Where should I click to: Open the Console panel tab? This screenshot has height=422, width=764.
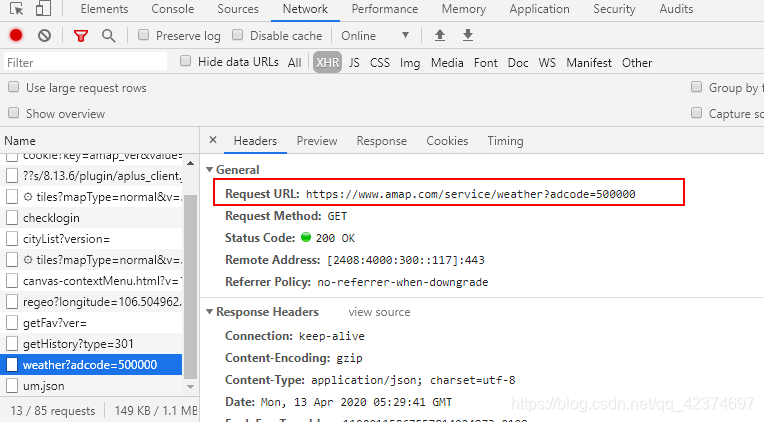coord(172,9)
